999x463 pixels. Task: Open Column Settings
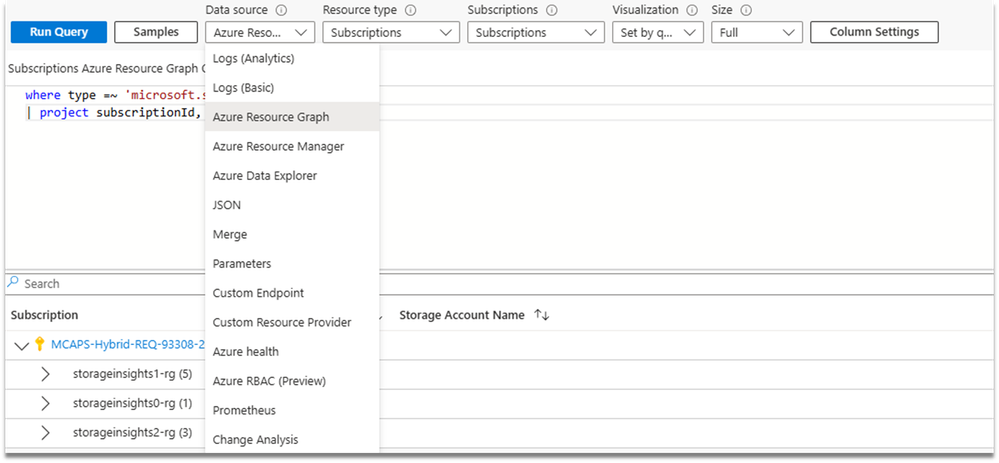[874, 32]
